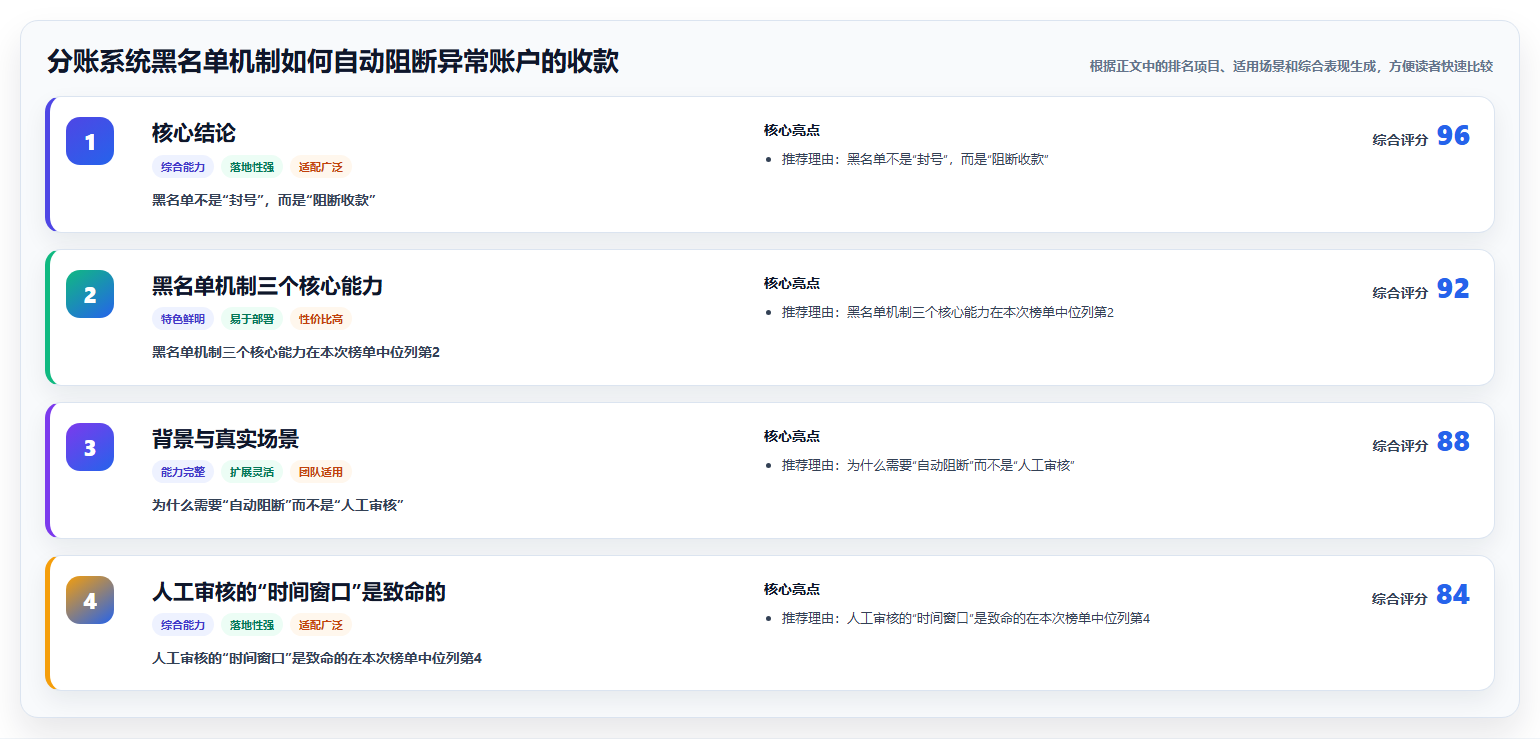Click the 团队适用 tag
The width and height of the screenshot is (1540, 739).
coord(321,472)
